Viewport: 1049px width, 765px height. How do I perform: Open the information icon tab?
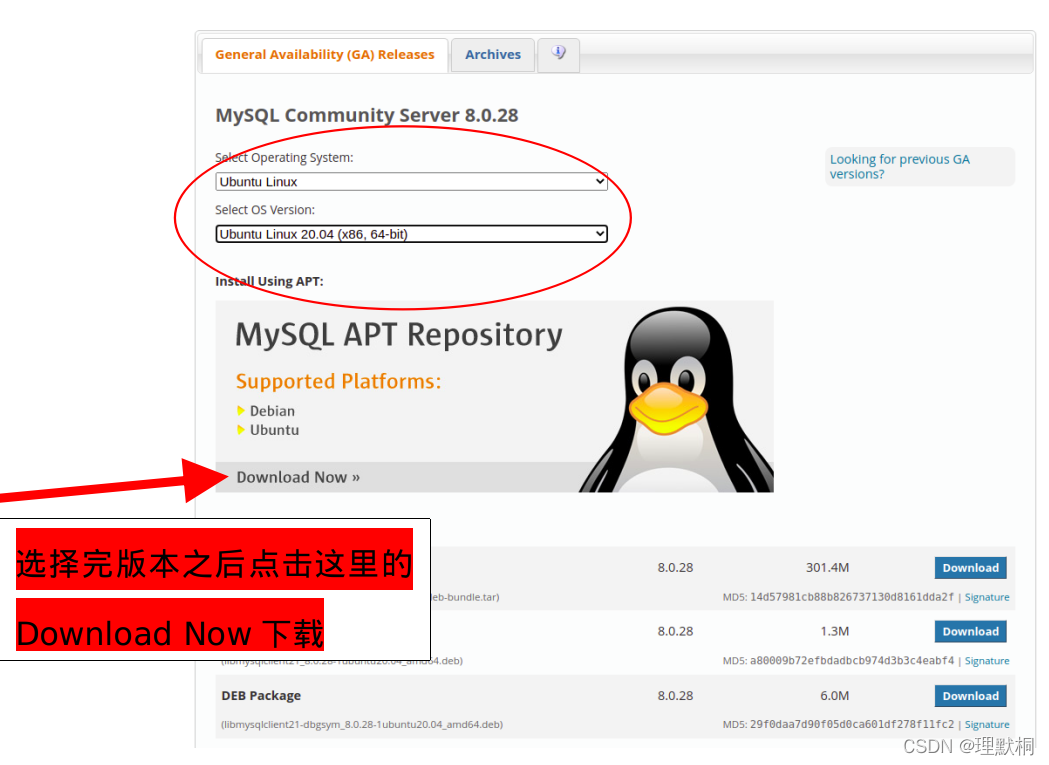(559, 54)
